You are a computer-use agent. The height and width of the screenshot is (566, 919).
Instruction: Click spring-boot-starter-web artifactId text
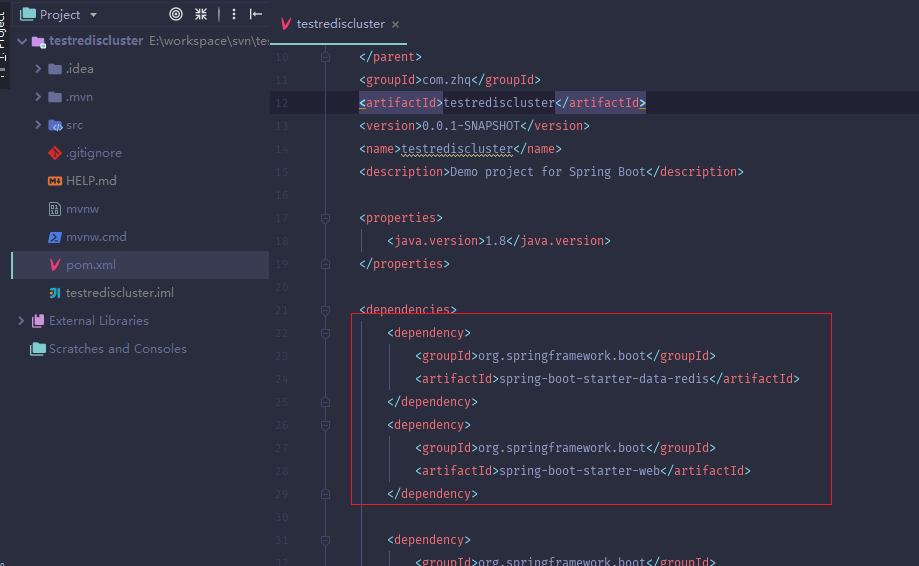point(579,471)
